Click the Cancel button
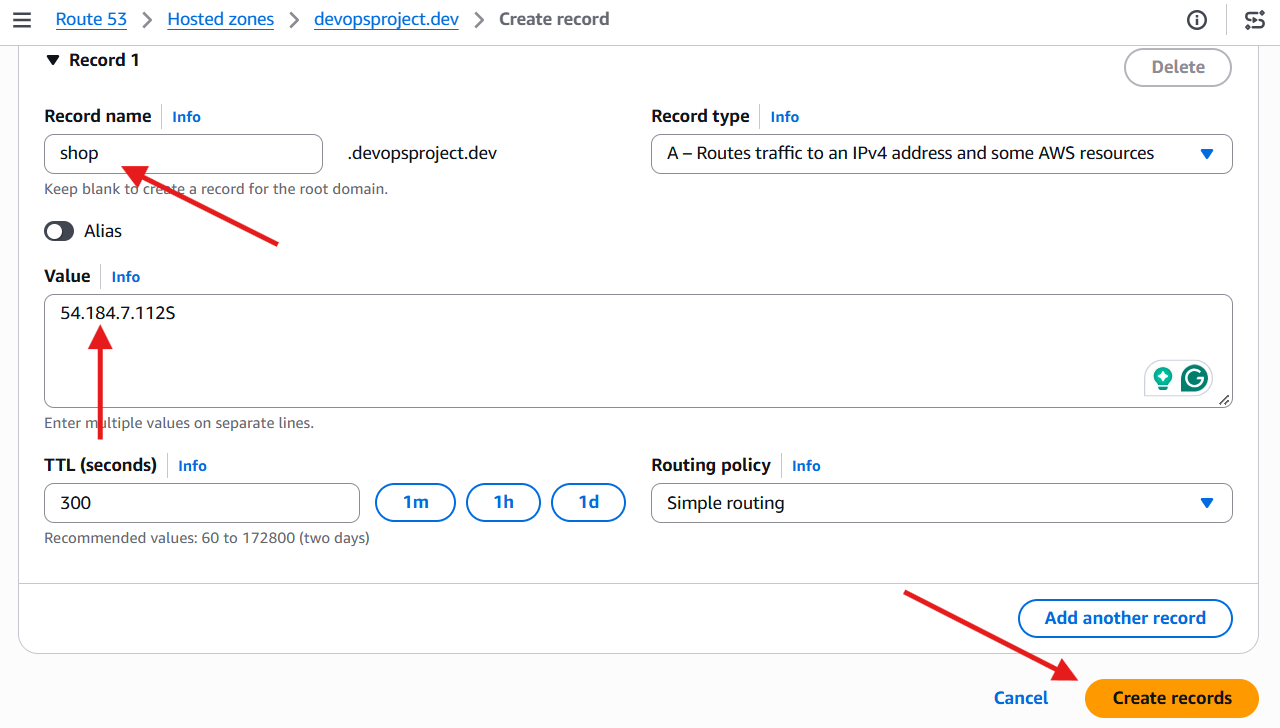Image resolution: width=1280 pixels, height=728 pixels. click(x=1021, y=698)
